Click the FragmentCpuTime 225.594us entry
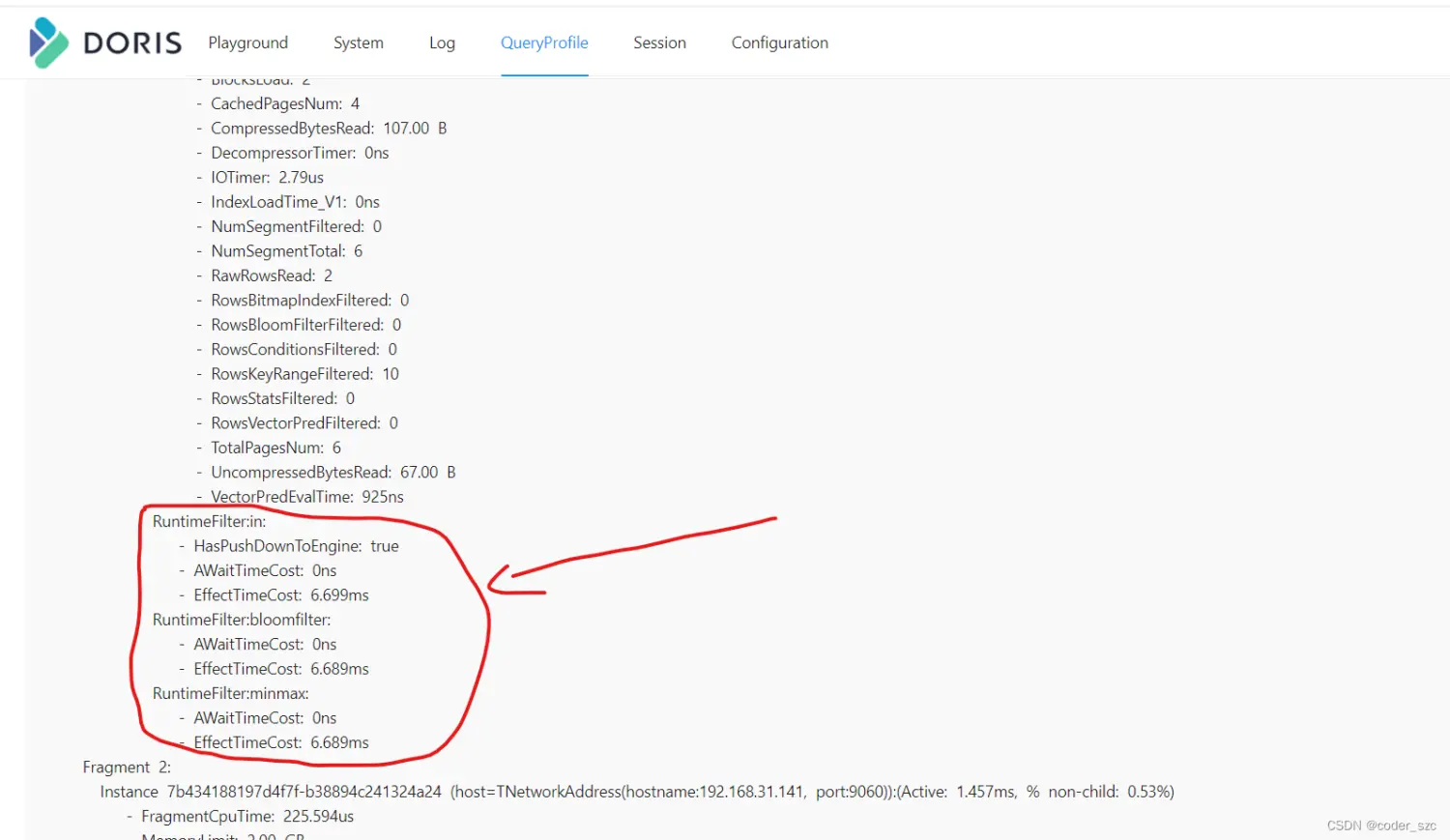The width and height of the screenshot is (1450, 840). 247,817
